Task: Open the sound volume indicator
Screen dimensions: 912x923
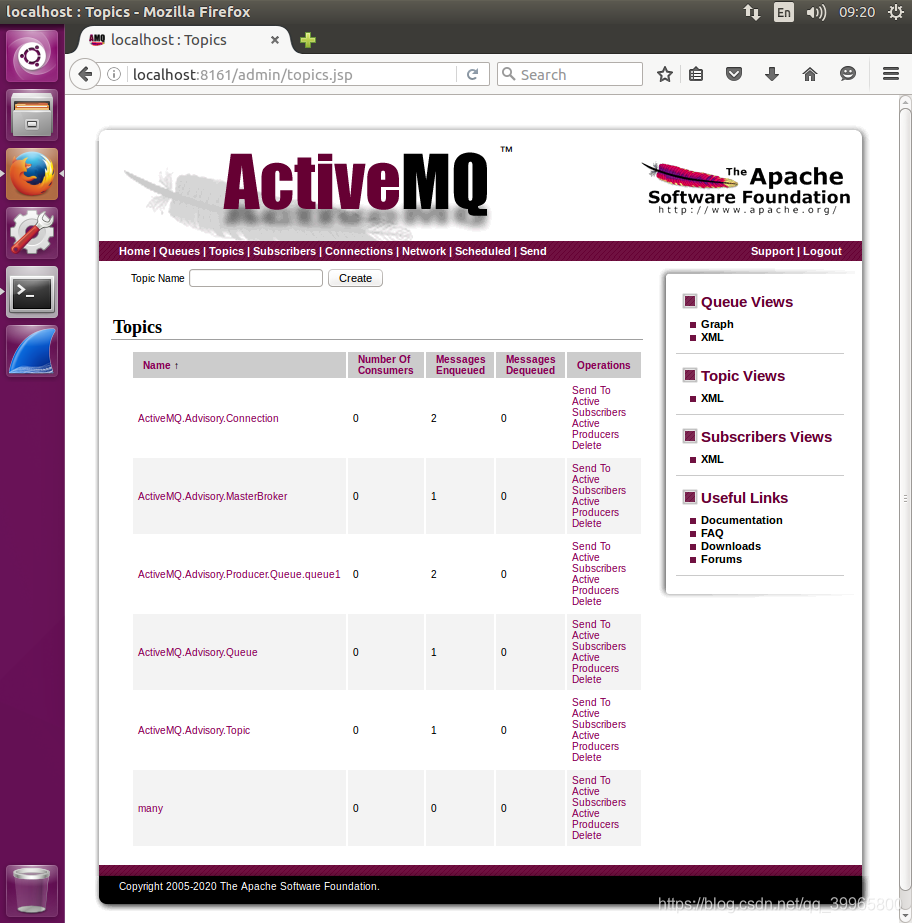Action: coord(816,12)
